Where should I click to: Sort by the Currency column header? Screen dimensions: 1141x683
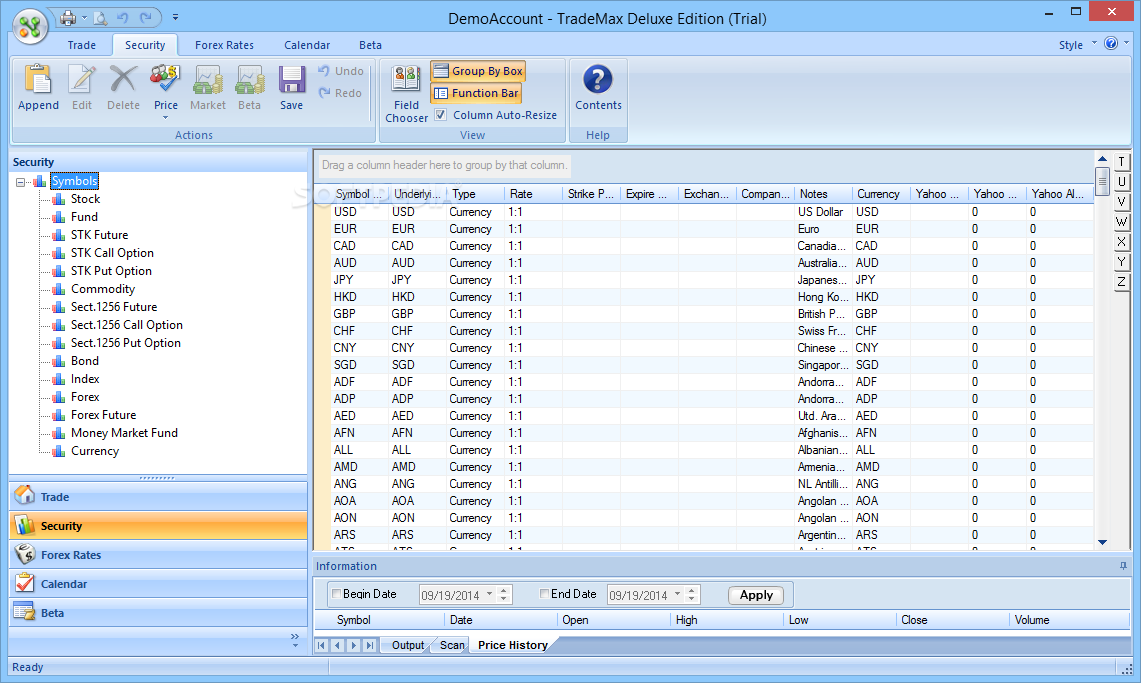click(880, 194)
